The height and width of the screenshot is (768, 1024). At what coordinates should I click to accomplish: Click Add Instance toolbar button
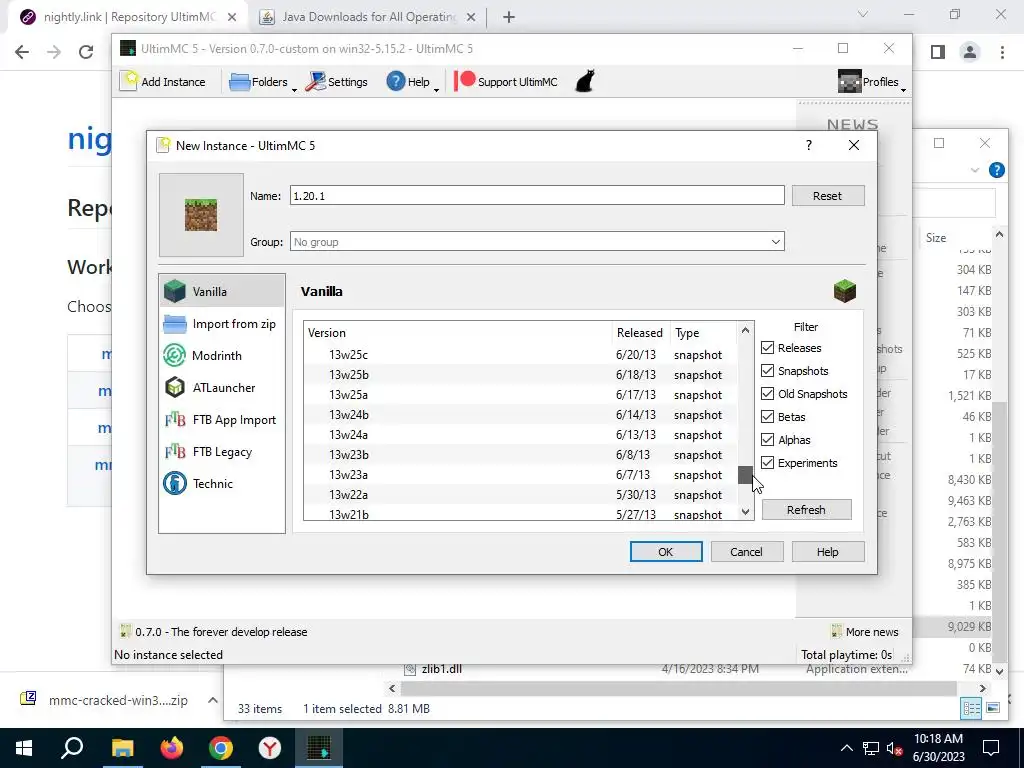[x=163, y=82]
